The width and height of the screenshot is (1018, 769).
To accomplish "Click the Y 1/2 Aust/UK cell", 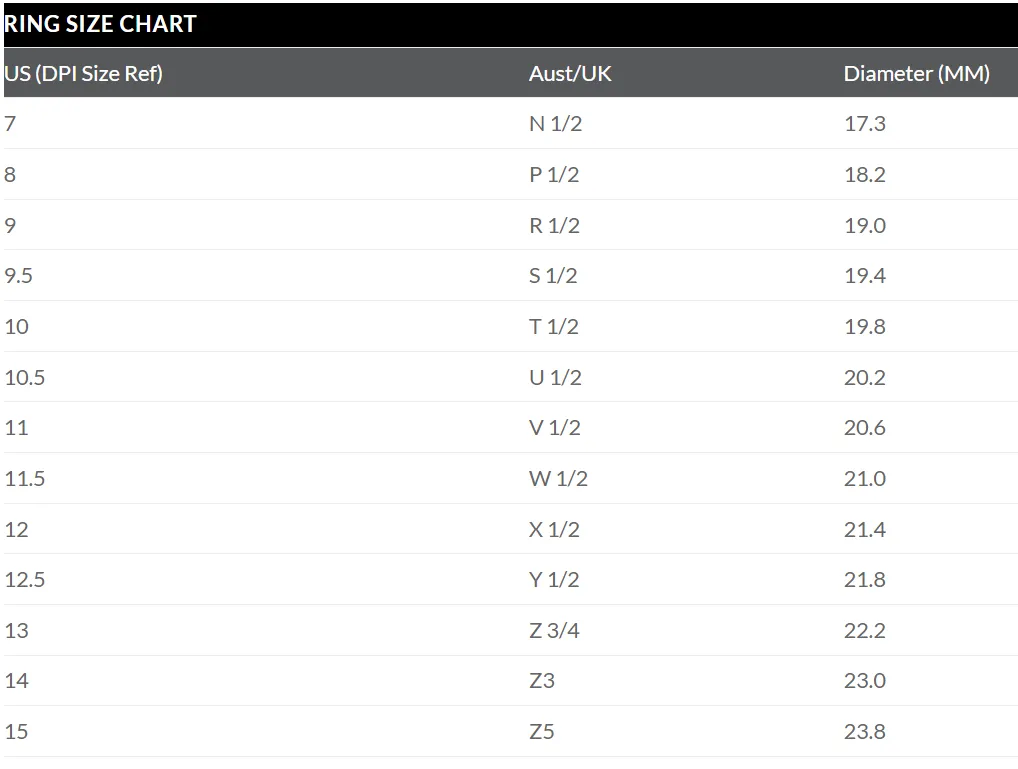I will (554, 579).
